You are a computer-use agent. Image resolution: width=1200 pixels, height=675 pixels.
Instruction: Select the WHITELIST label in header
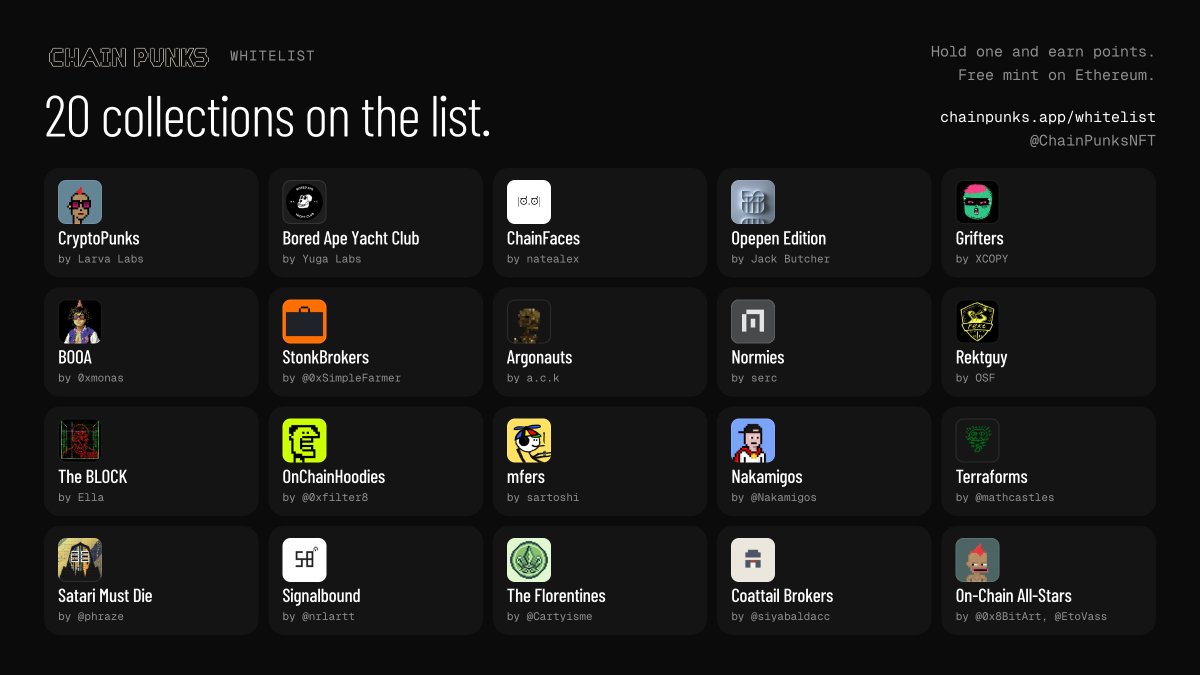pos(272,56)
